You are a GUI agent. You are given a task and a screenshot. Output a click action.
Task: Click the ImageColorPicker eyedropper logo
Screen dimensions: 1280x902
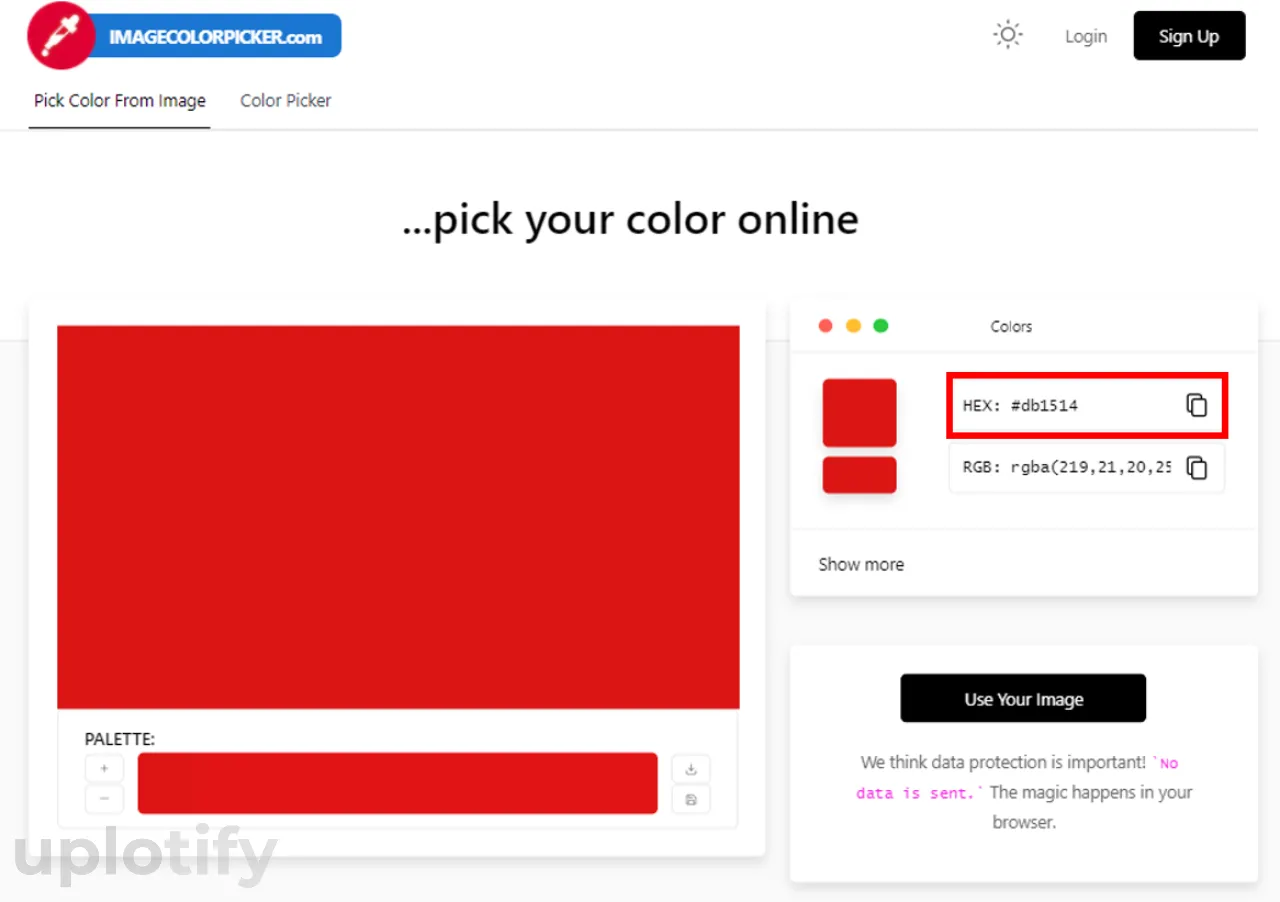60,36
